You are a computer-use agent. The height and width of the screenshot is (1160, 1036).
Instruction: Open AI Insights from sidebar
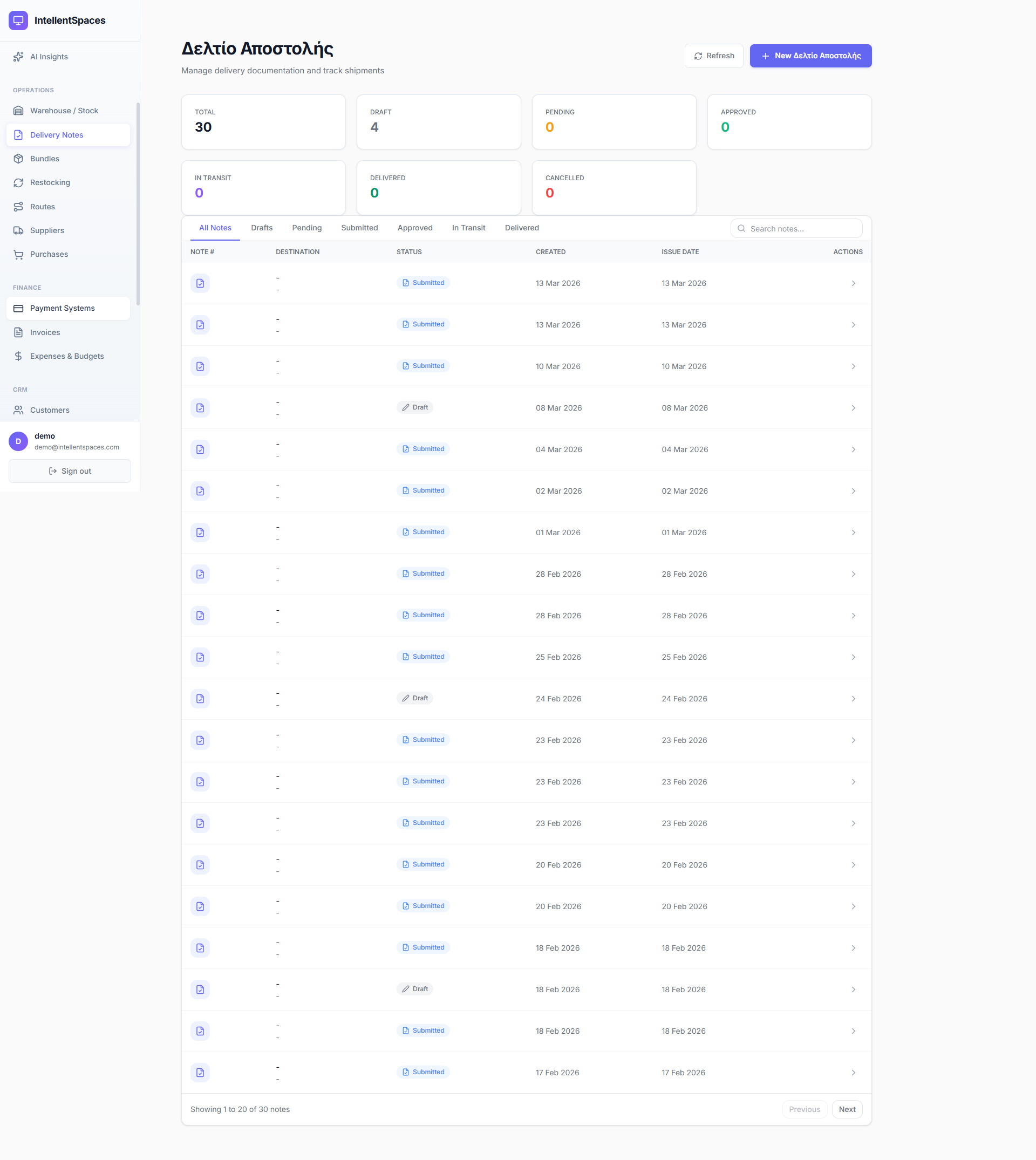click(69, 57)
